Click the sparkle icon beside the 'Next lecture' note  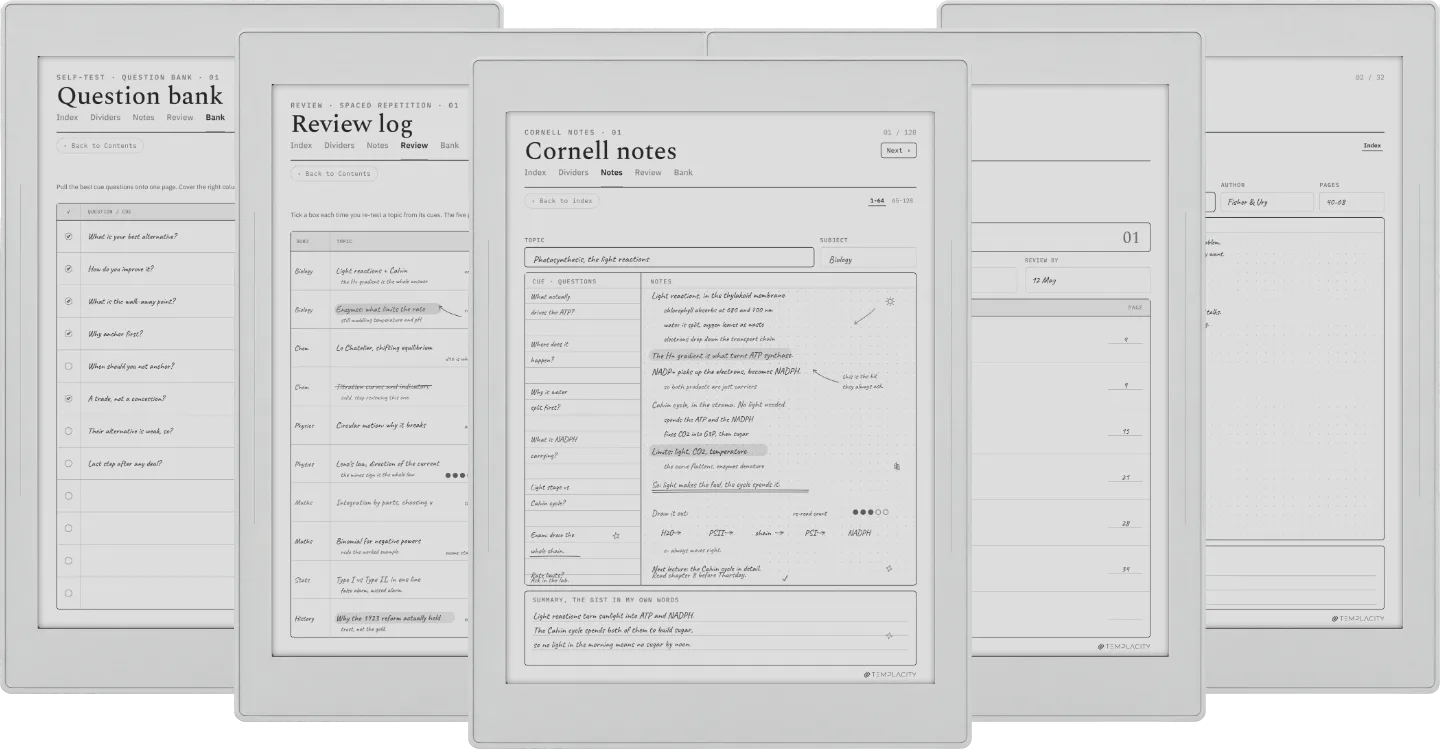(x=888, y=568)
